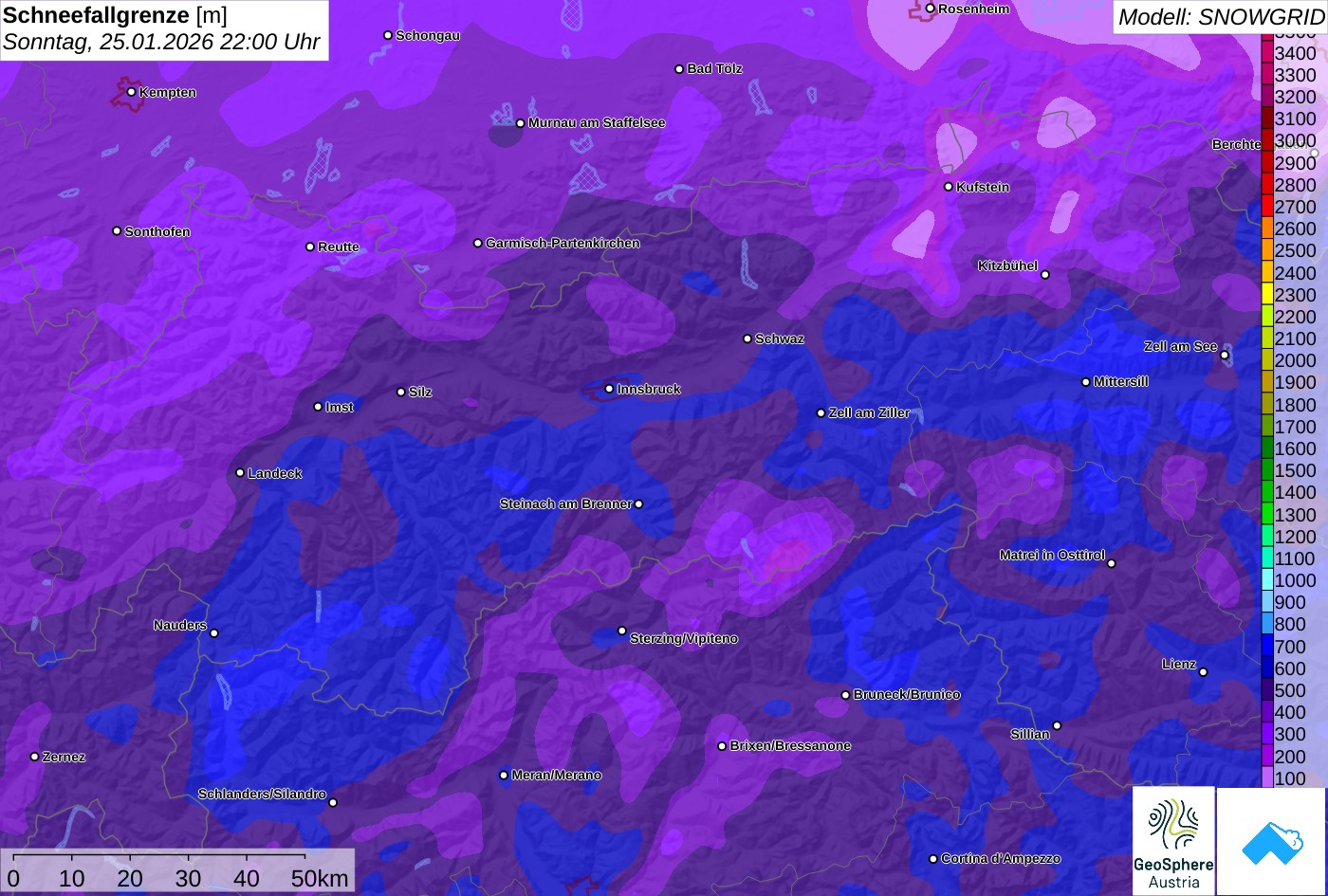Image resolution: width=1328 pixels, height=896 pixels.
Task: Click the Reutte city label
Action: click(x=339, y=247)
